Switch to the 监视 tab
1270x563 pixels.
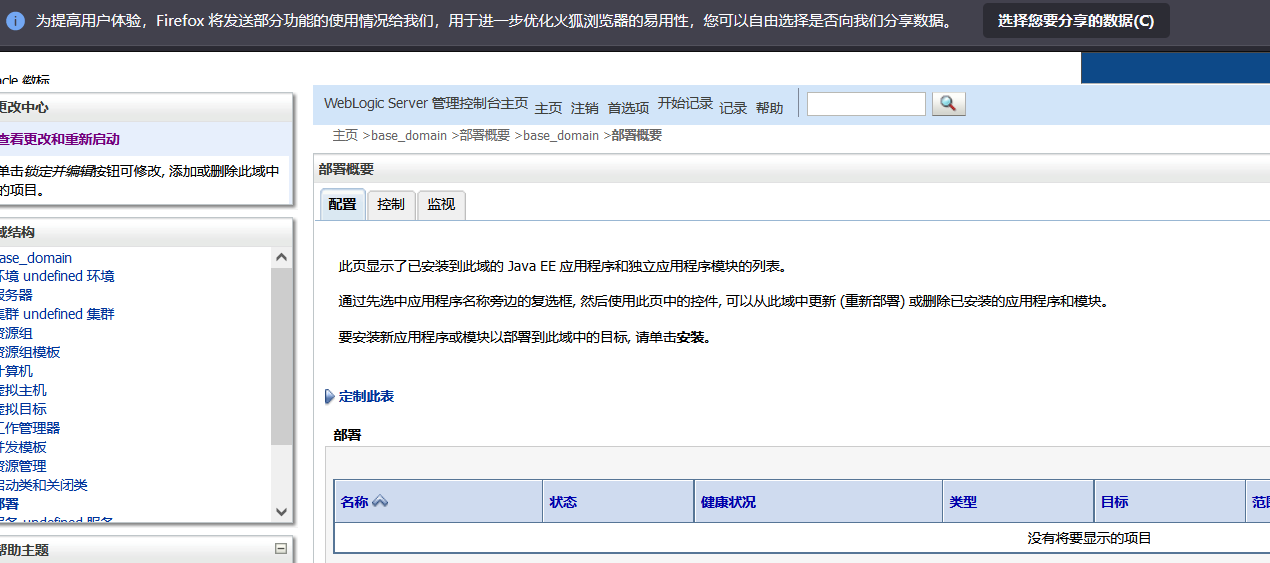[441, 204]
